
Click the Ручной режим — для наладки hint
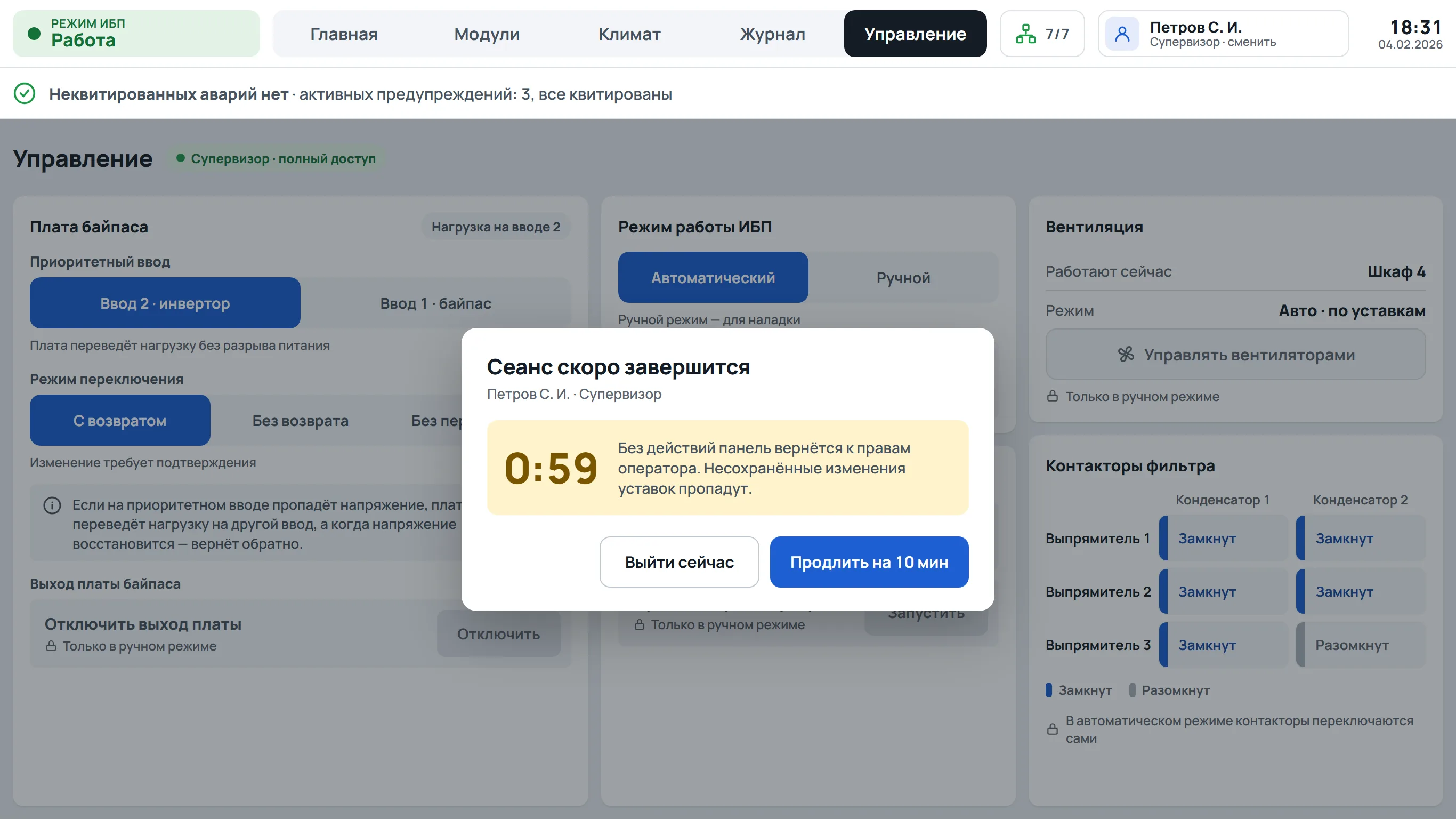click(709, 319)
